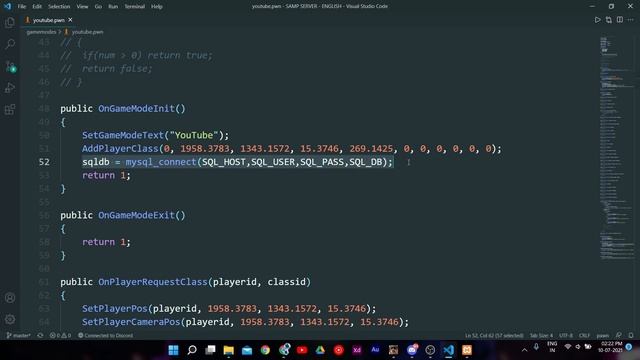Click the Synchronize Changes icon
The height and width of the screenshot is (360, 640).
click(x=40, y=336)
